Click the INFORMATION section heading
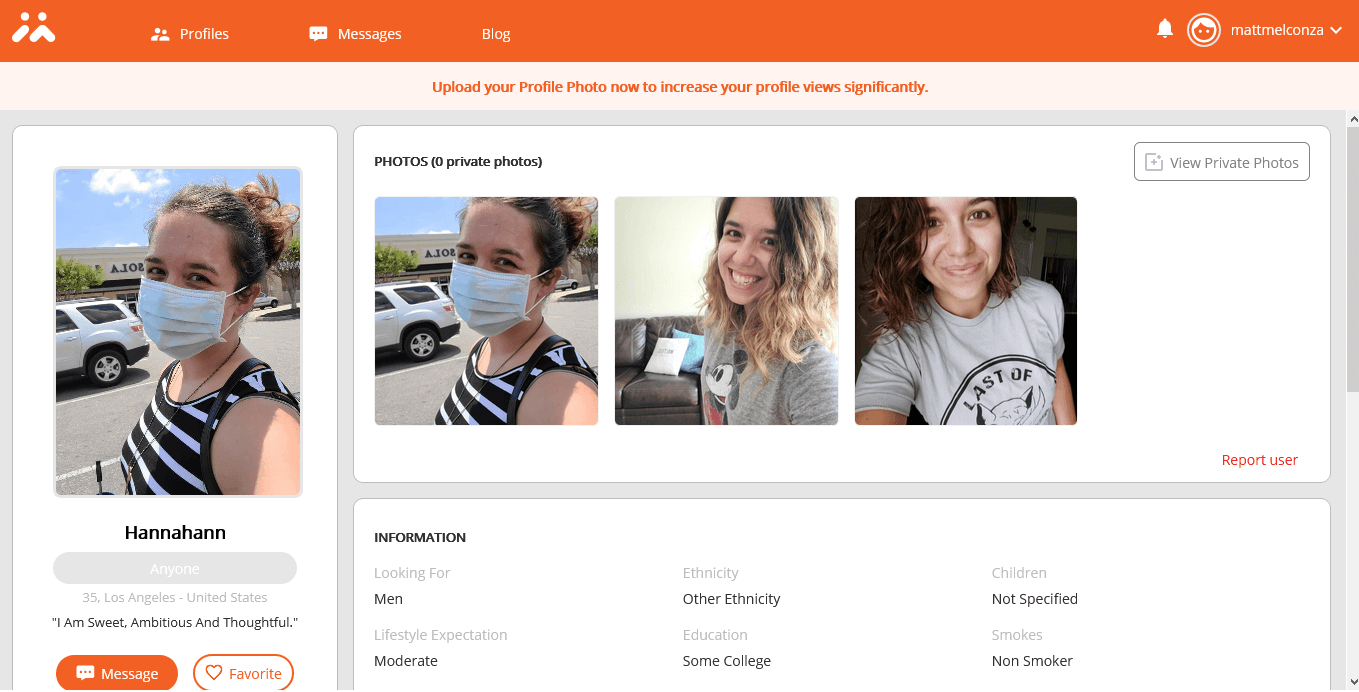This screenshot has height=692, width=1359. coord(420,537)
